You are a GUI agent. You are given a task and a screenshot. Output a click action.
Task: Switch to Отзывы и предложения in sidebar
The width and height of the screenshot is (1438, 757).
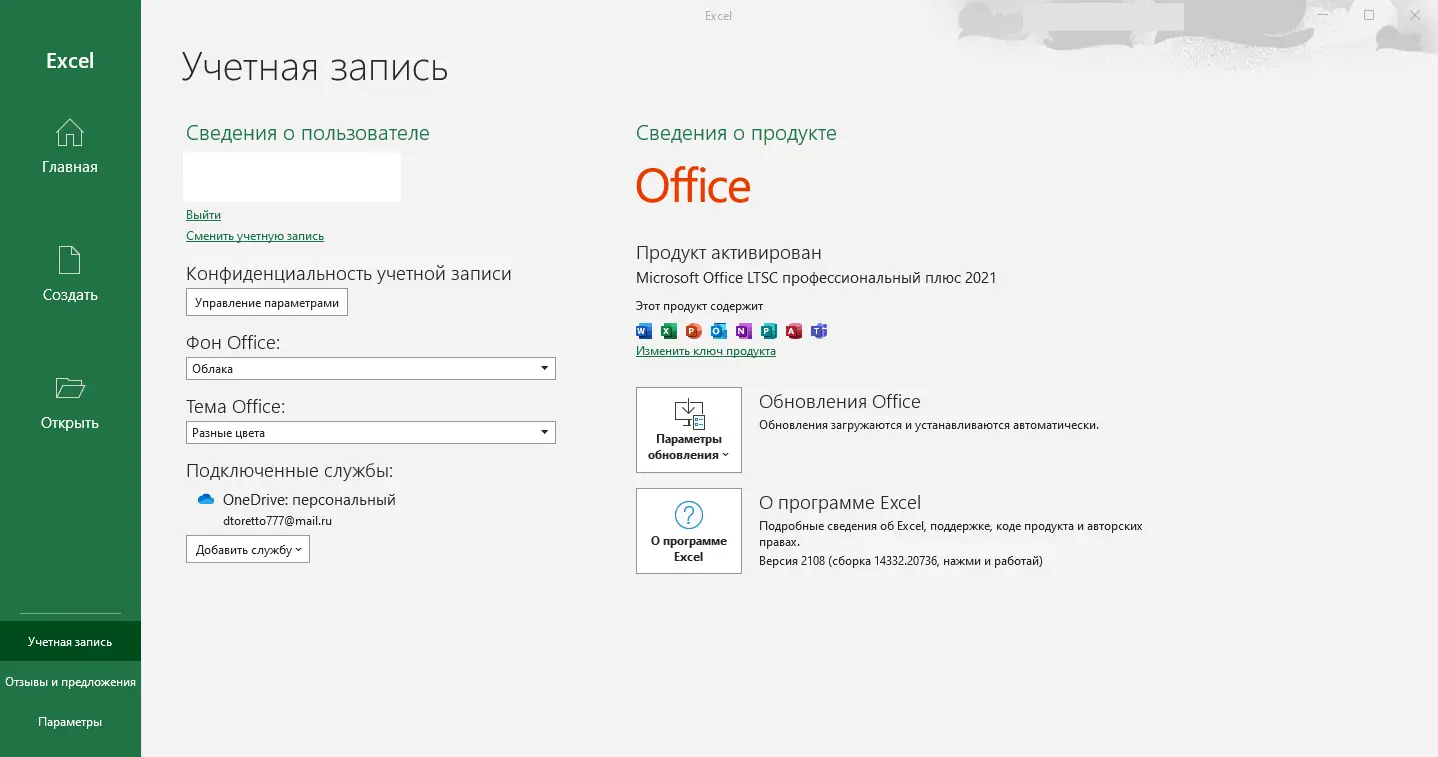tap(70, 681)
